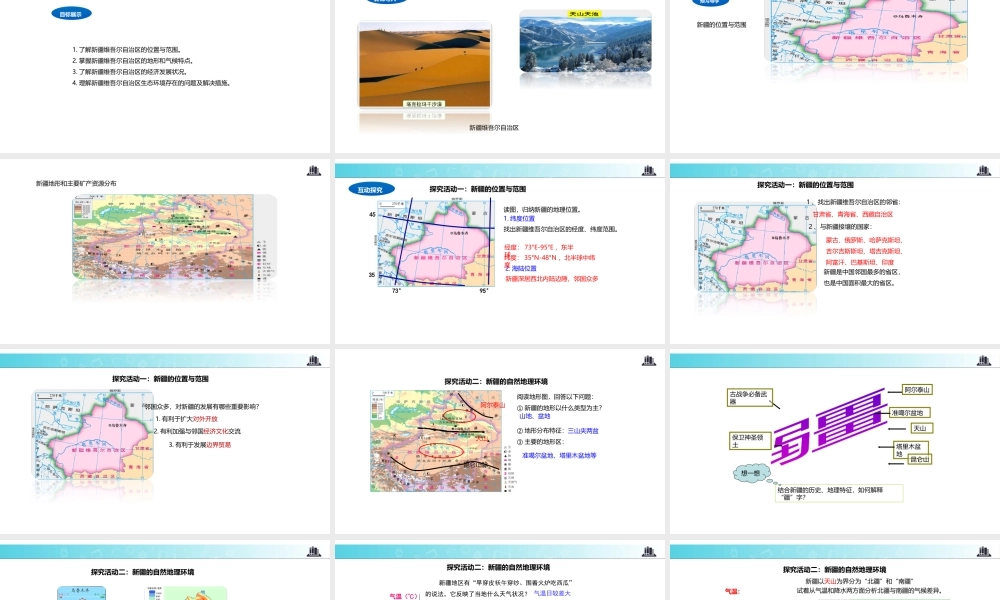Select the Xinjiang map with blue grid lines
Screen dimensions: 1000x600
tap(436, 242)
